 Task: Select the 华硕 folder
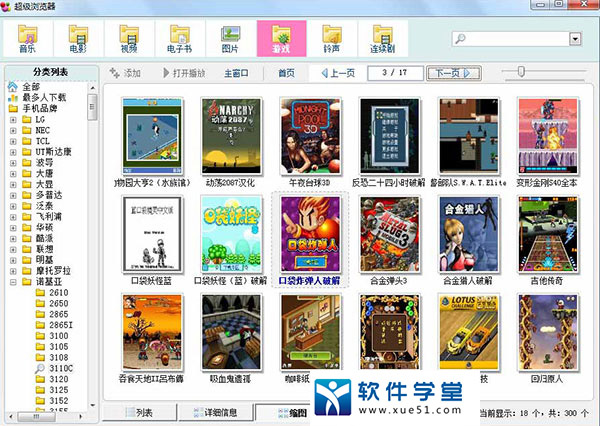pos(38,227)
